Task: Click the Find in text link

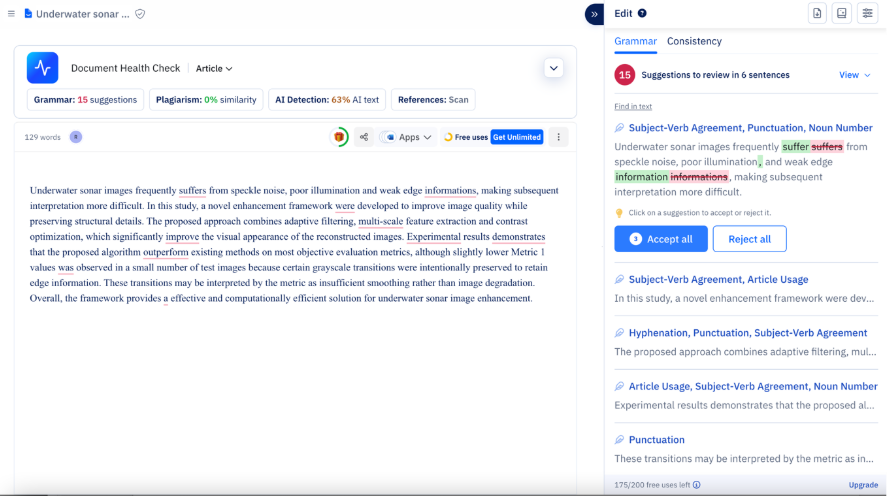Action: tap(633, 106)
